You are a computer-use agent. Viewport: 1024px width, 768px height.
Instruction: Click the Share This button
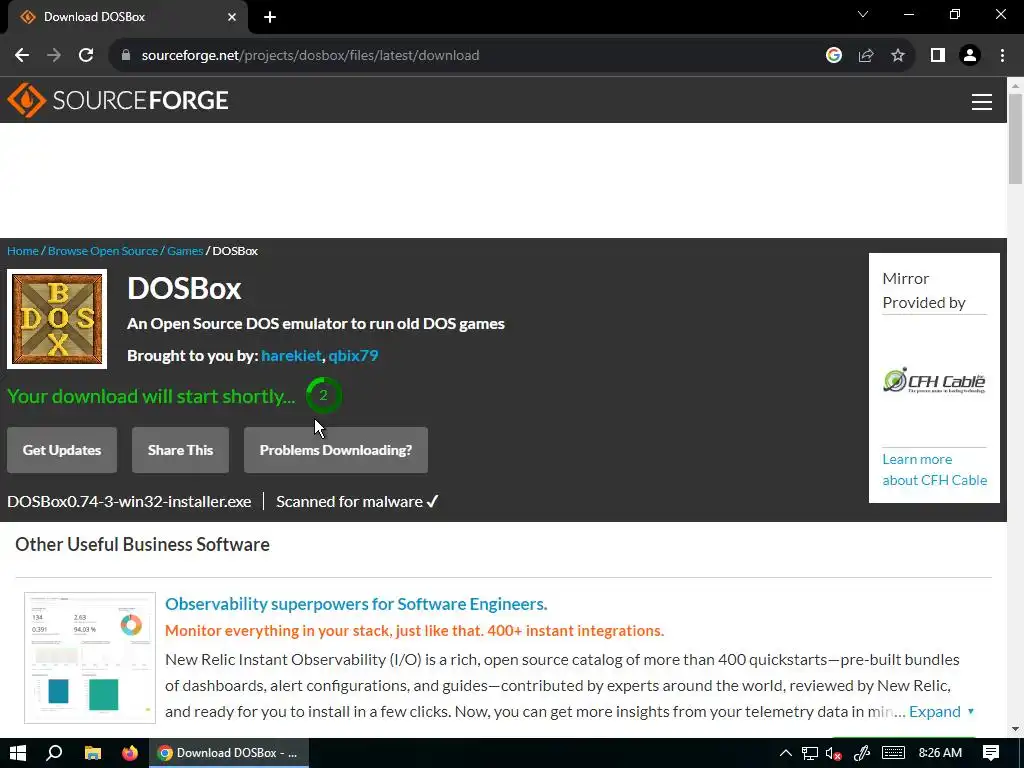[180, 450]
